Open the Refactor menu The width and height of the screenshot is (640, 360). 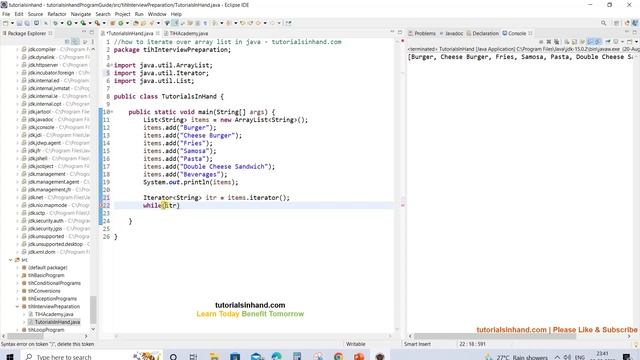point(57,14)
